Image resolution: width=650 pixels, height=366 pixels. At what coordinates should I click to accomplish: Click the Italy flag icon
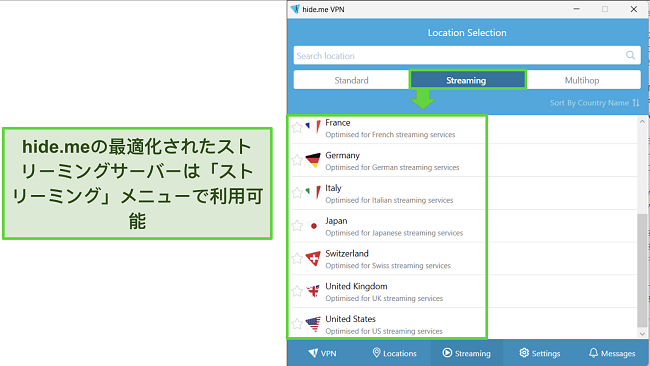click(313, 193)
